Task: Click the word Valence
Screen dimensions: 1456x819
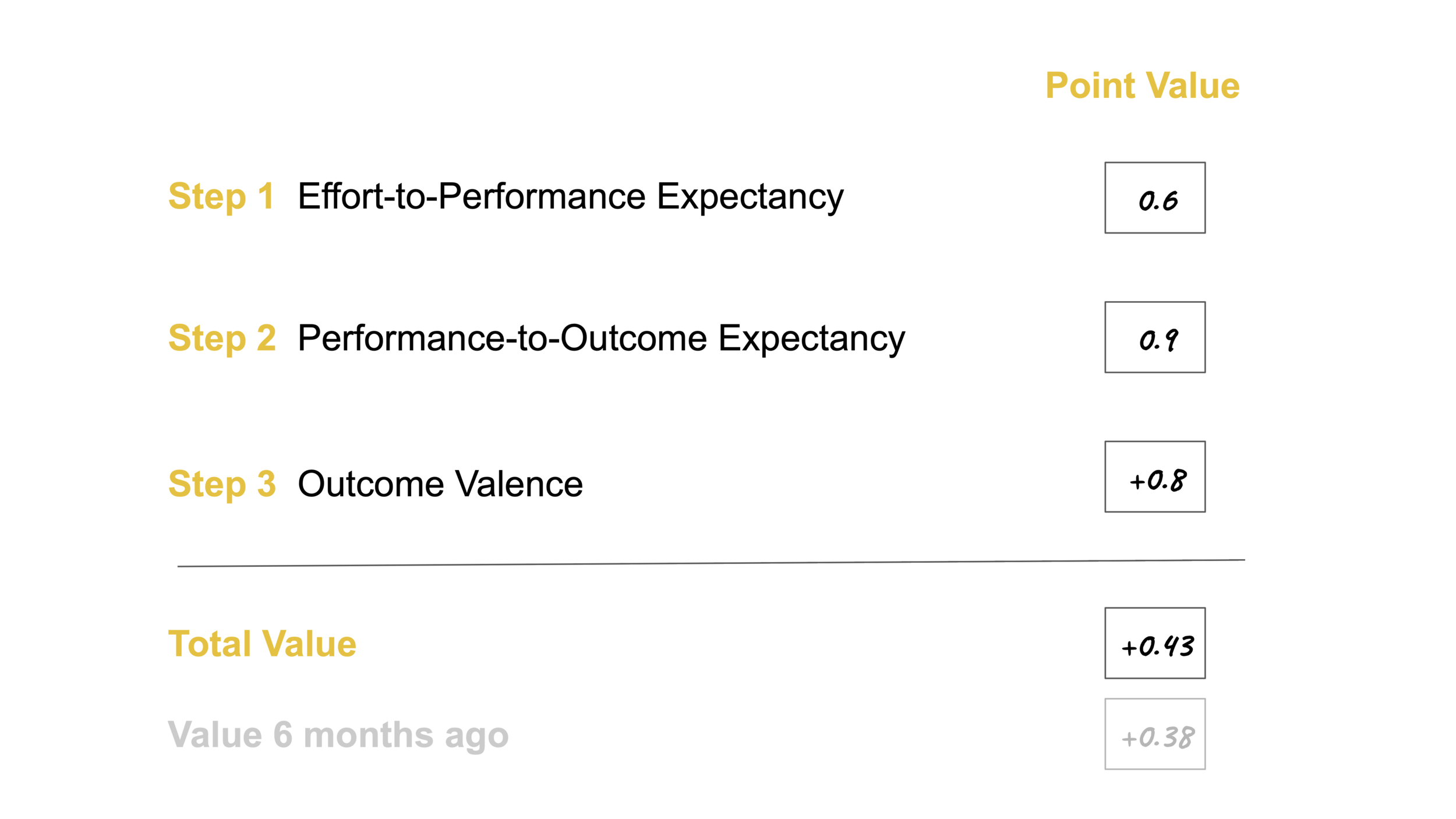Action: click(x=518, y=483)
